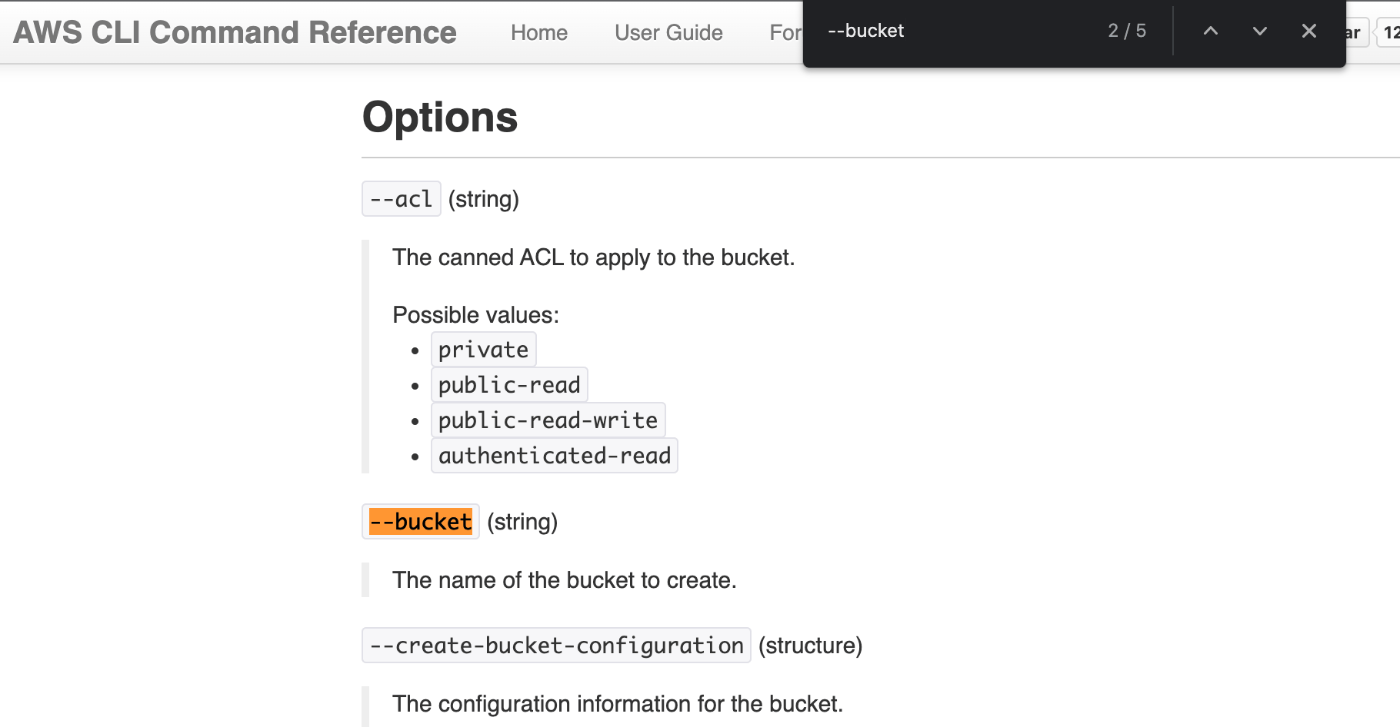Click the --acl option label
This screenshot has height=727, width=1400.
click(401, 198)
